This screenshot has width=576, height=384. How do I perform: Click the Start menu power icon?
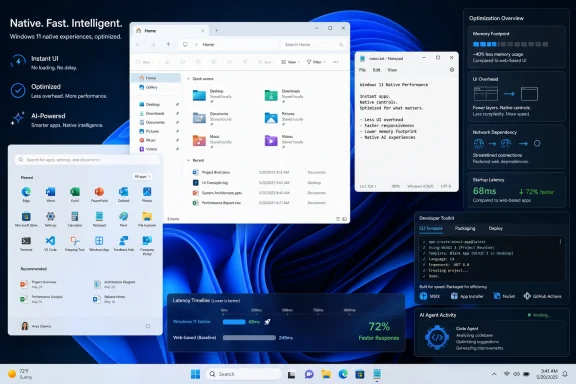click(148, 326)
